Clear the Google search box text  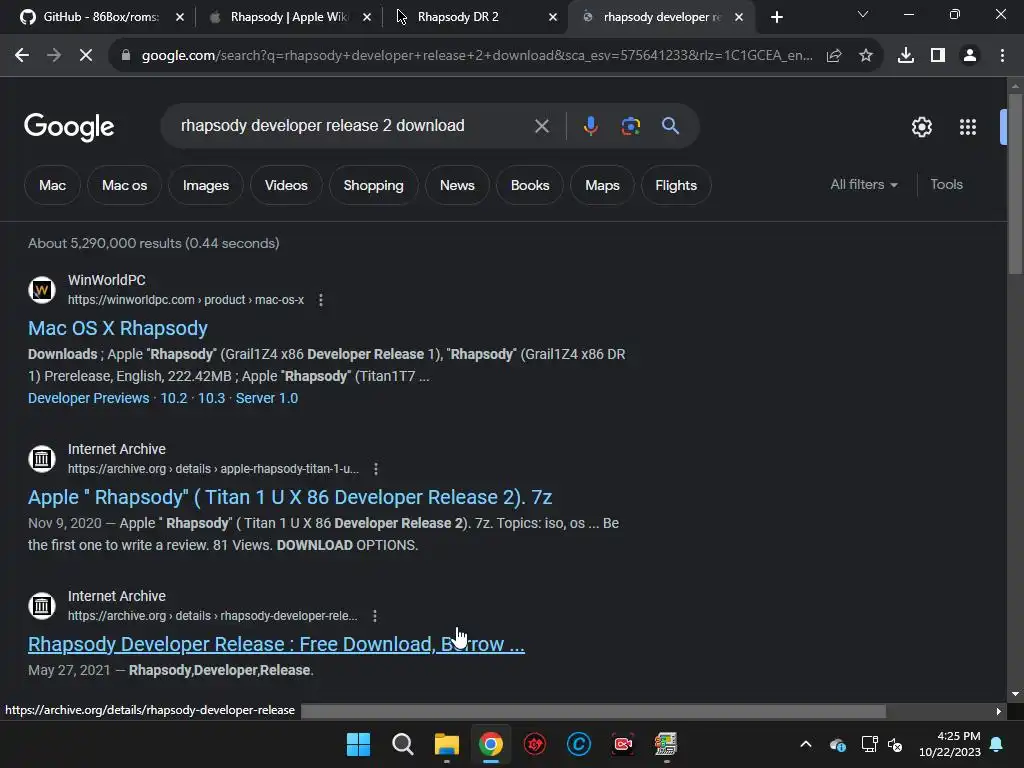[x=541, y=126]
